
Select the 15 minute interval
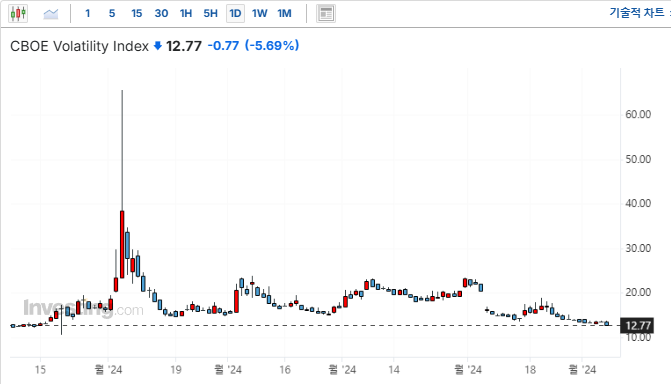click(x=137, y=14)
